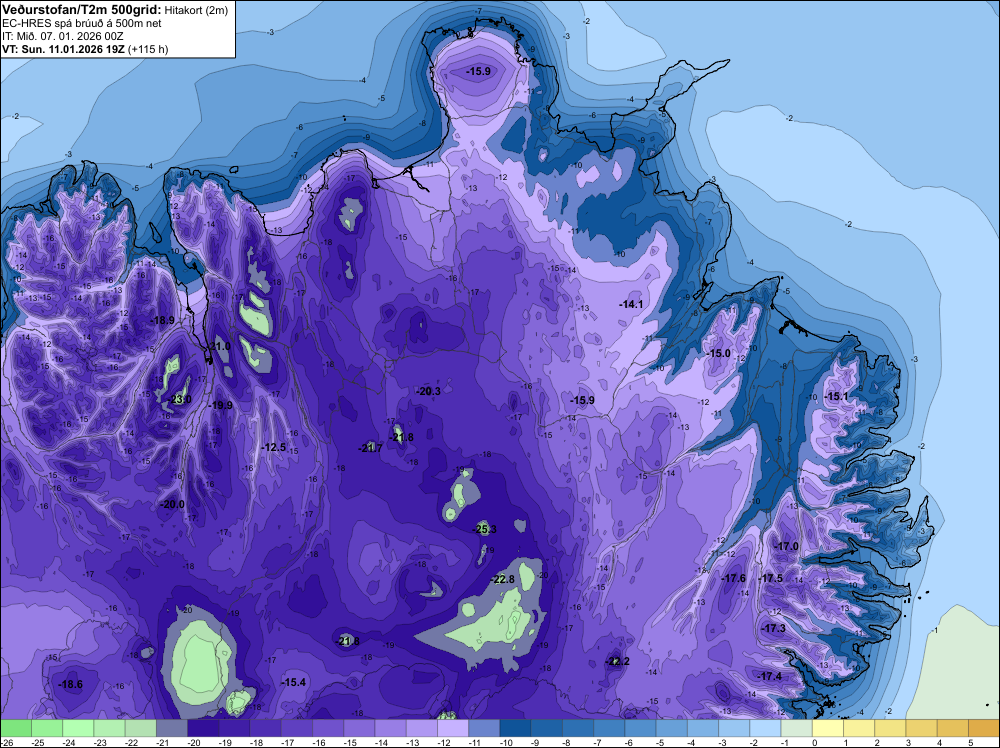This screenshot has height=748, width=1000.
Task: Click the -15.1 temperature reading near the east coast
Action: pos(837,397)
